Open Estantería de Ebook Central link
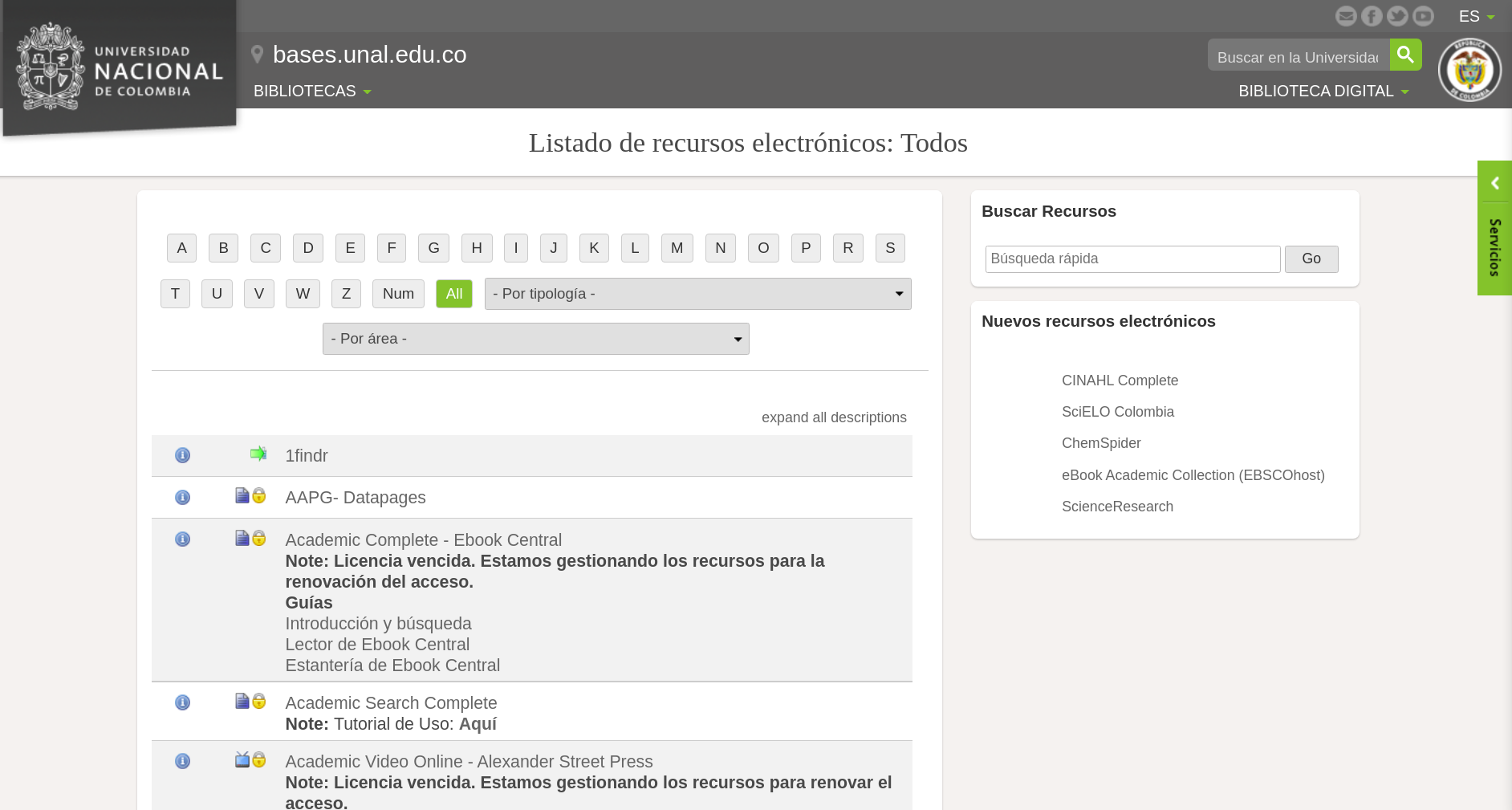1512x810 pixels. click(x=392, y=666)
